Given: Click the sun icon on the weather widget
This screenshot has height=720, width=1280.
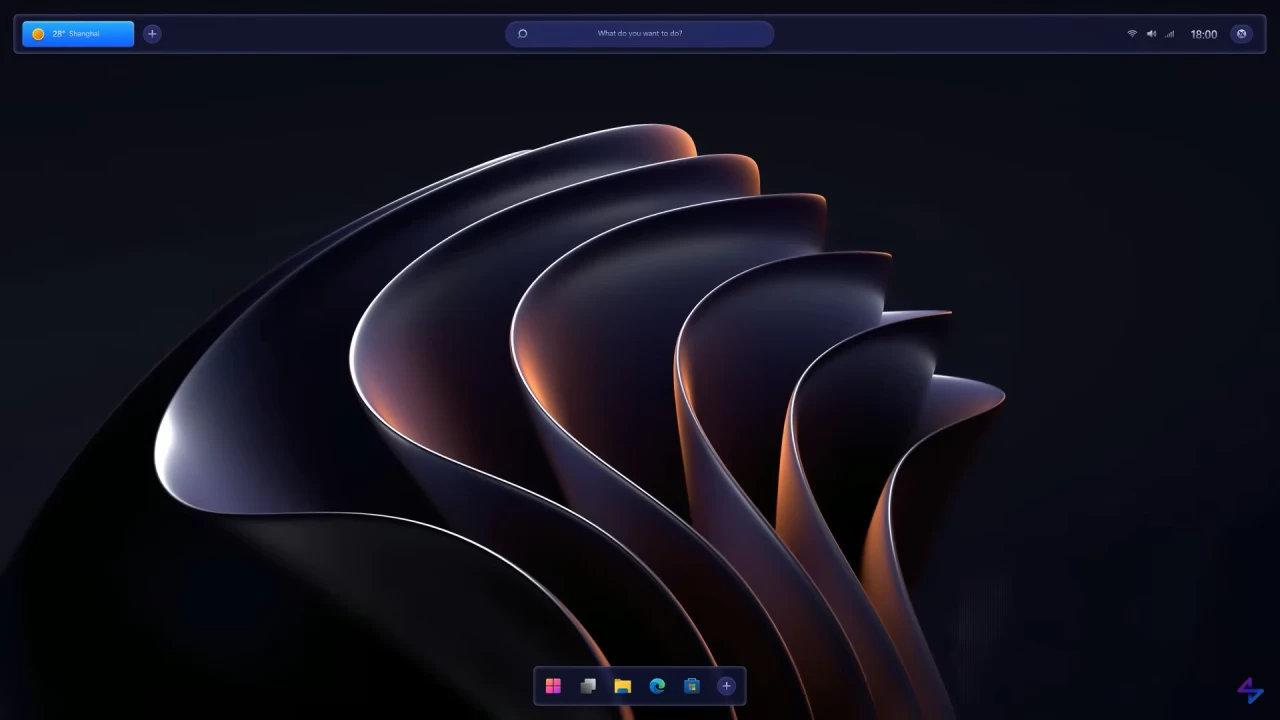Looking at the screenshot, I should click(x=38, y=33).
